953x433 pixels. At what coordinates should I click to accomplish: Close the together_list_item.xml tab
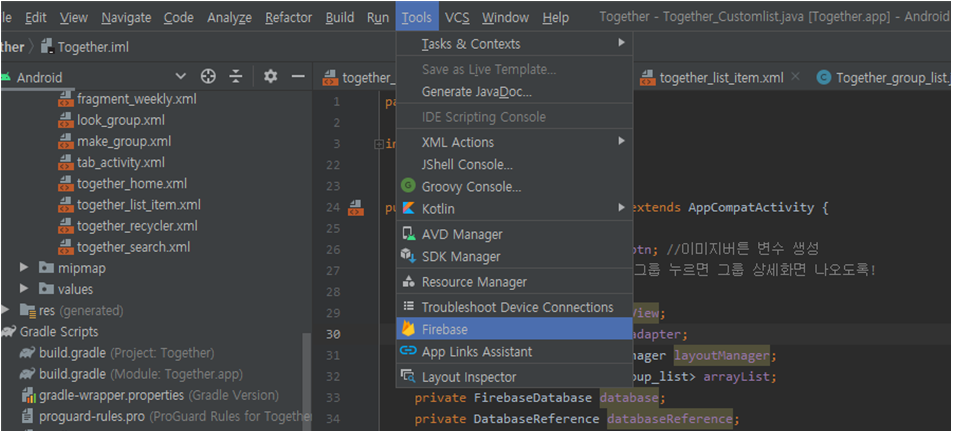pos(796,77)
